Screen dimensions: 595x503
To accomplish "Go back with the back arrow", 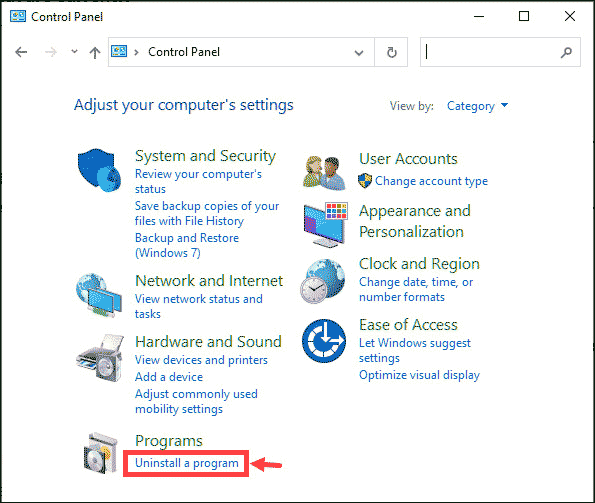I will pos(21,52).
